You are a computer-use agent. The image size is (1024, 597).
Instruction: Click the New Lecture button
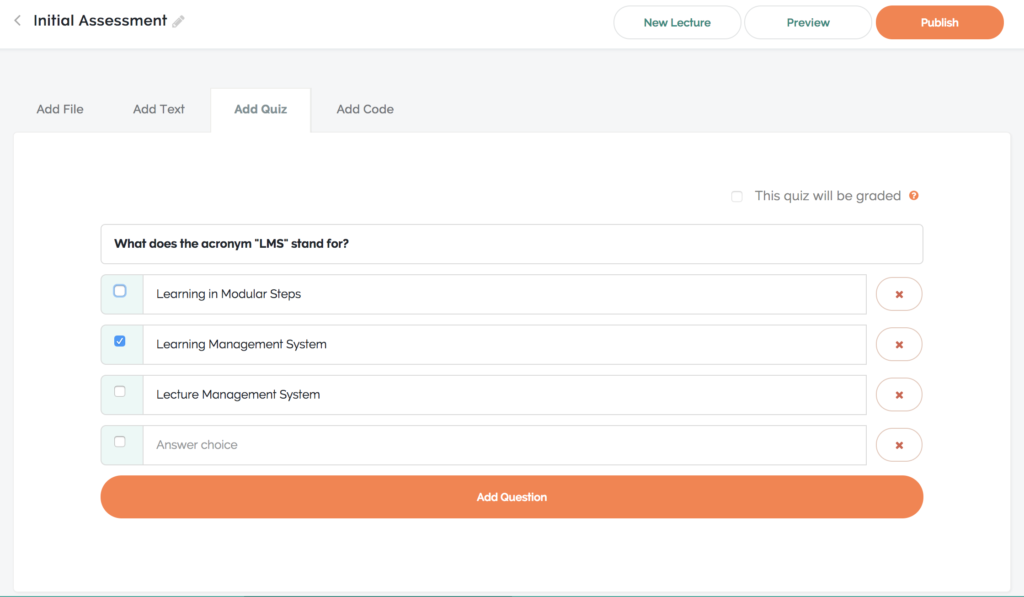click(x=677, y=22)
